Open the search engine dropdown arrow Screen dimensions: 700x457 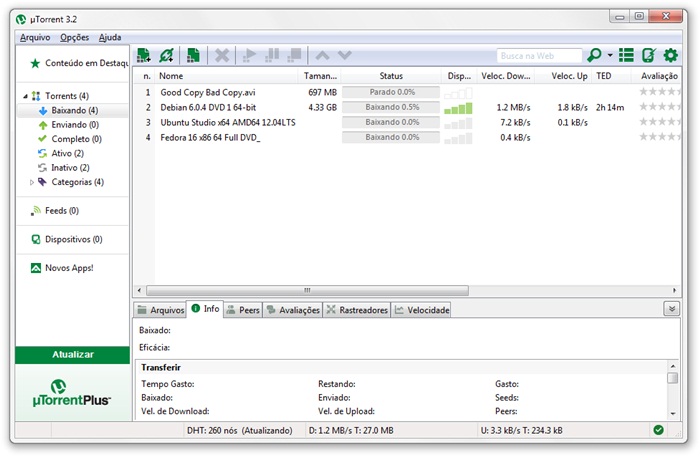click(x=609, y=57)
